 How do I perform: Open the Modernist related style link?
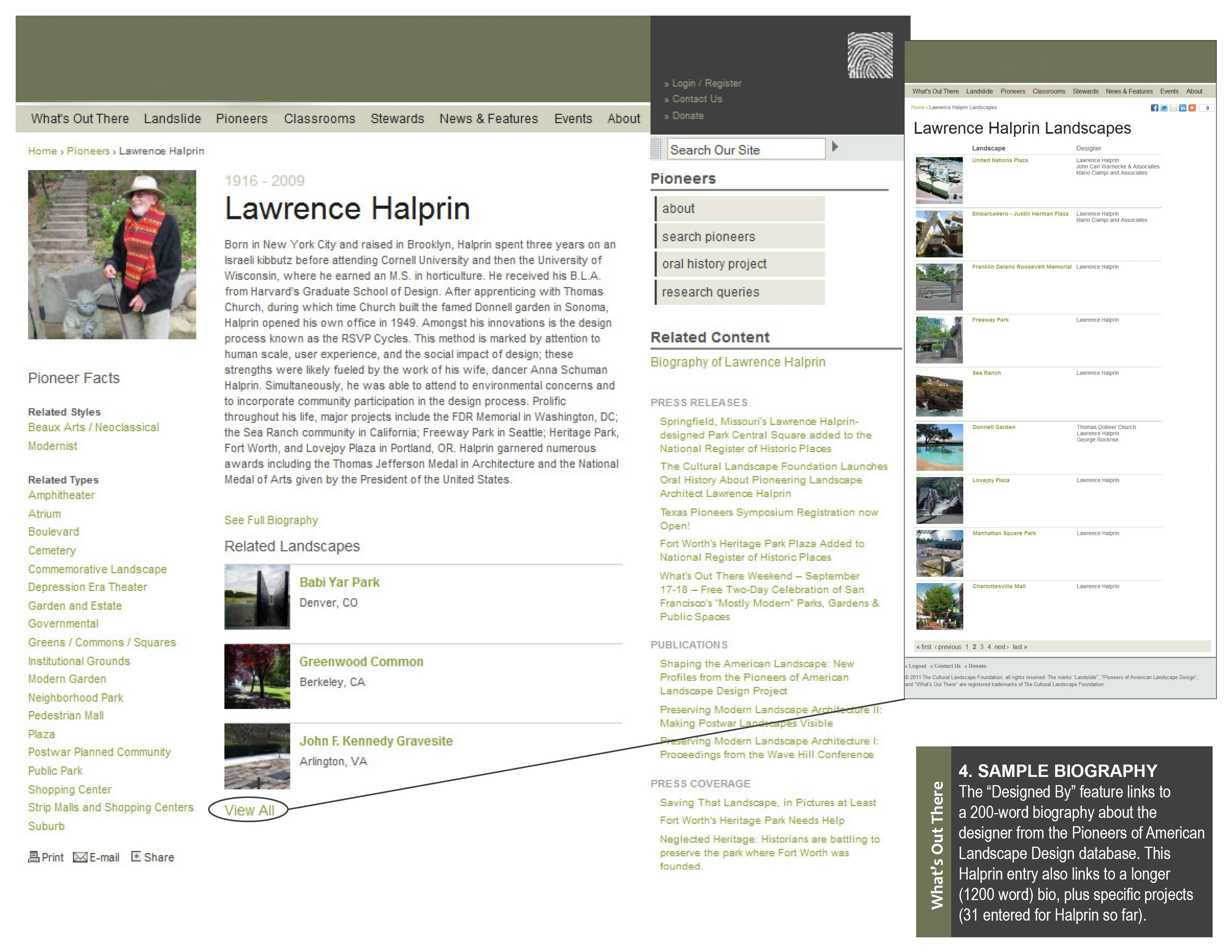(x=53, y=445)
